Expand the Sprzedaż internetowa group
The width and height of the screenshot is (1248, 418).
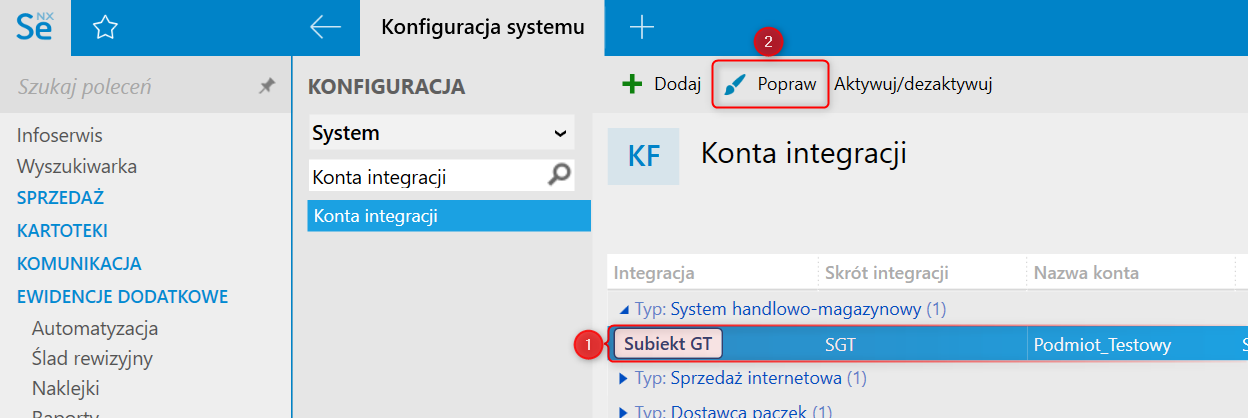click(625, 378)
